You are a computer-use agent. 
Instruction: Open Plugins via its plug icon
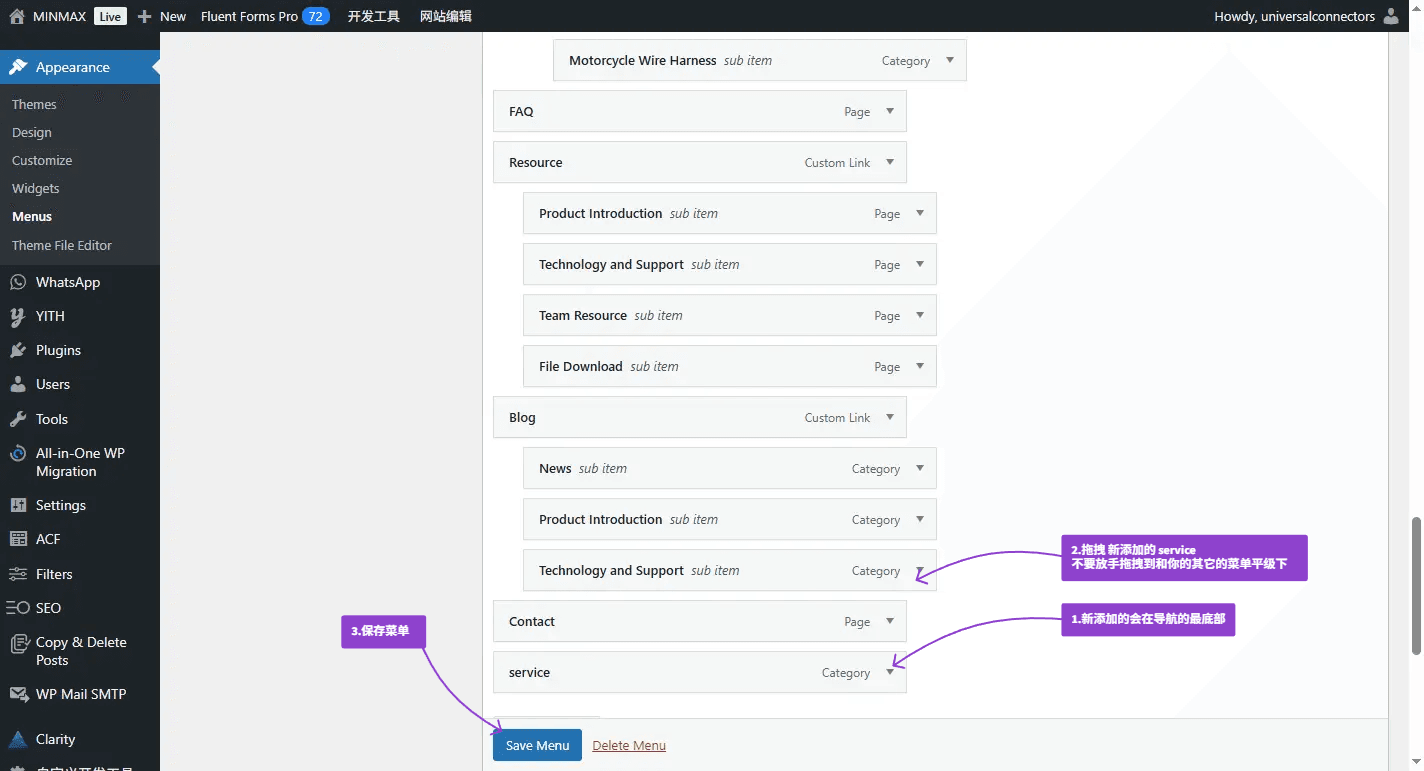[17, 351]
